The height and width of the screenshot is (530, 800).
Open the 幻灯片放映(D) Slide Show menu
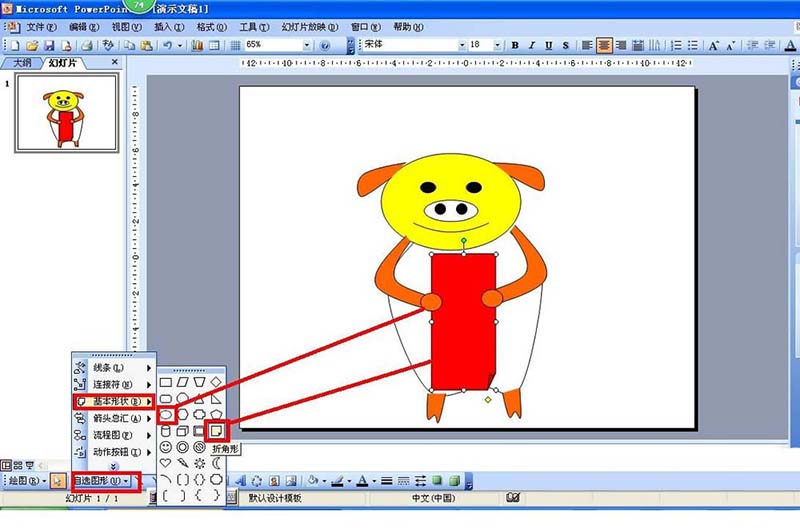[310, 27]
